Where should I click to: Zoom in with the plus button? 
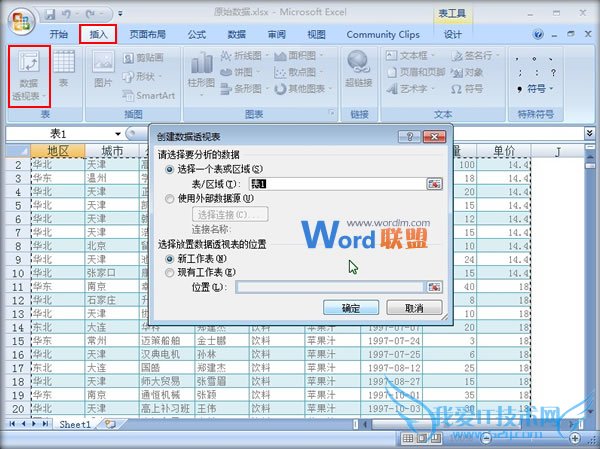coord(575,438)
